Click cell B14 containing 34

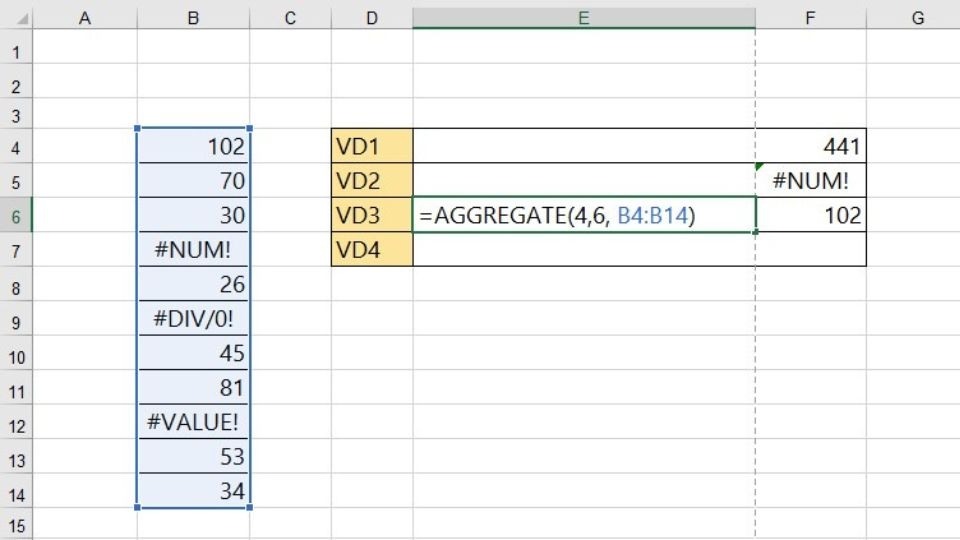[x=193, y=491]
